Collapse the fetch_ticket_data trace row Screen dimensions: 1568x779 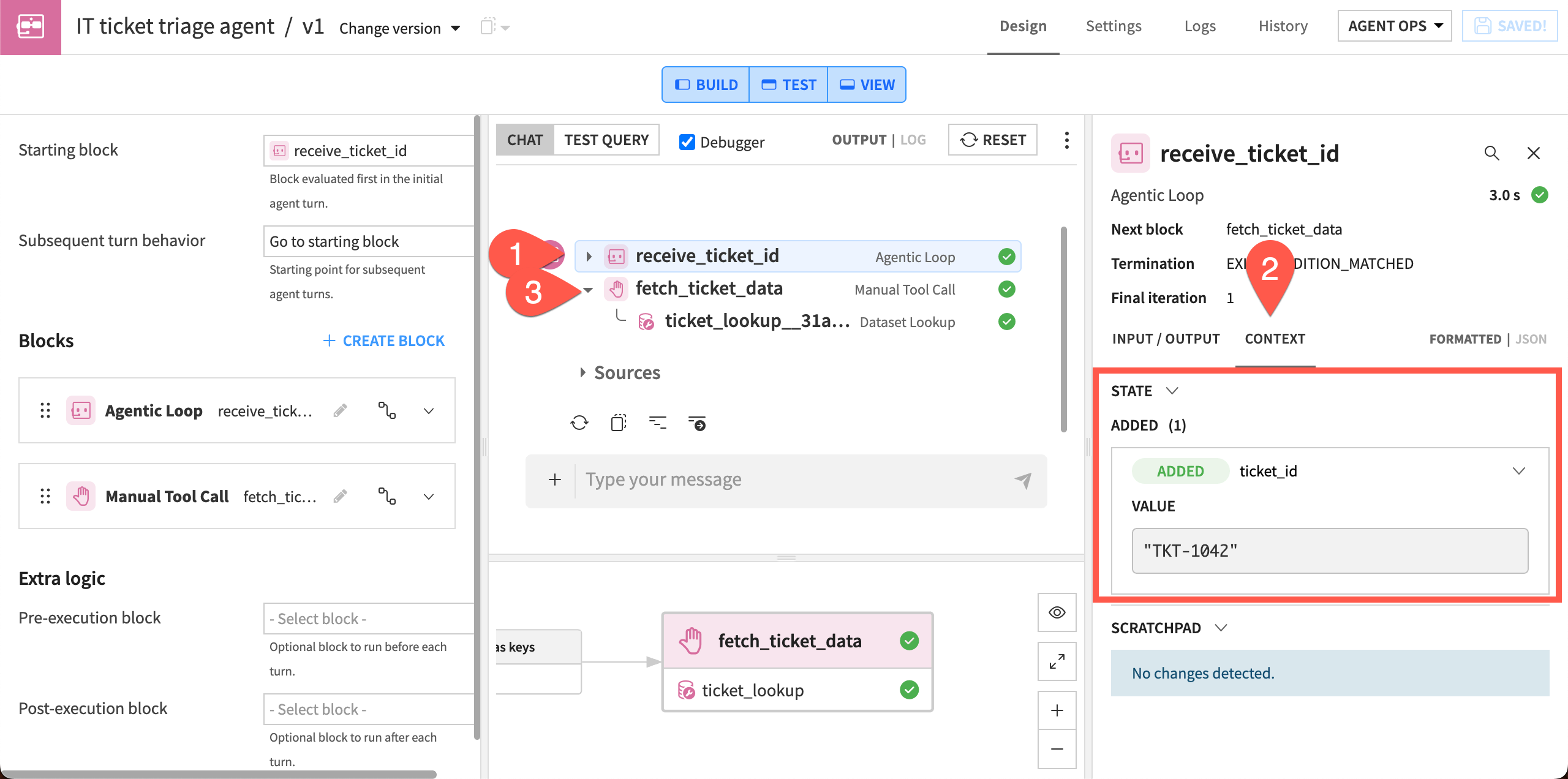coord(588,290)
